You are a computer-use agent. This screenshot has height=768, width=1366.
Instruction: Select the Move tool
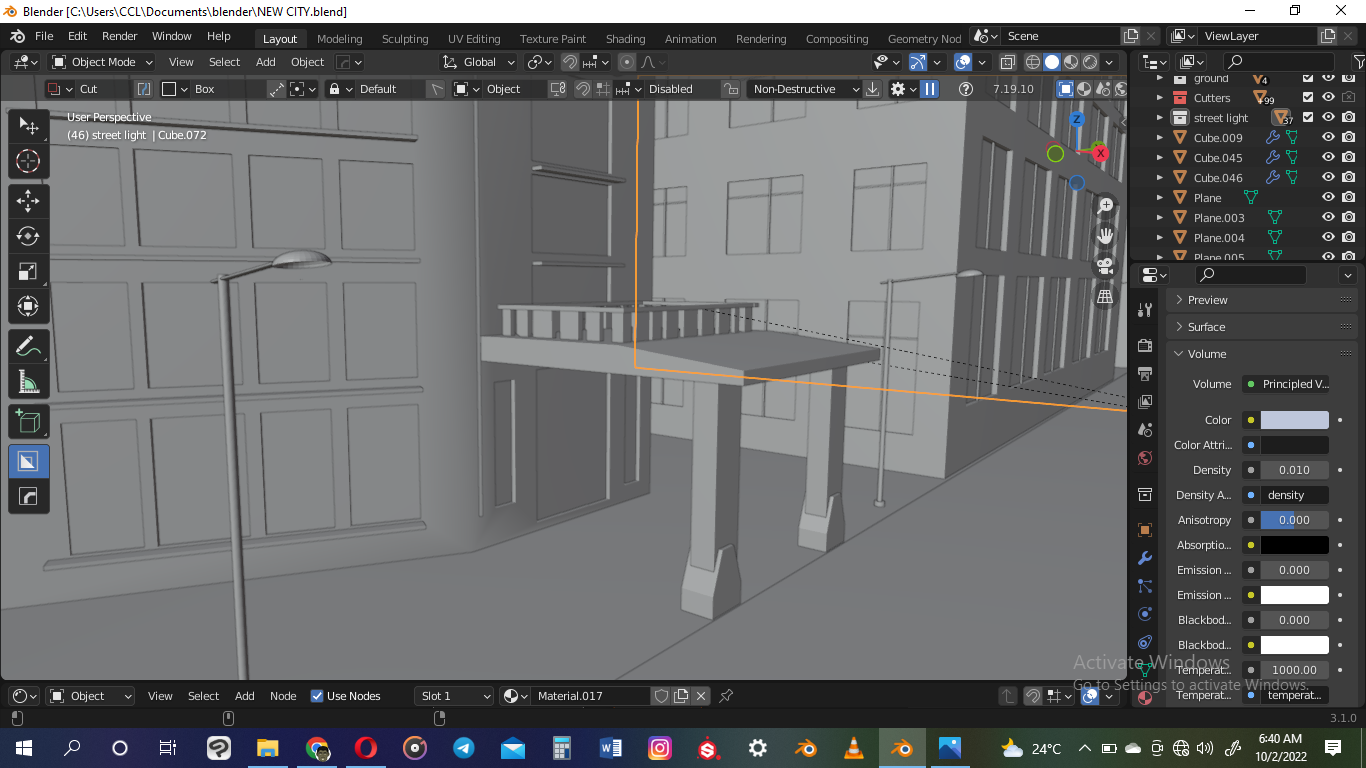(x=28, y=200)
